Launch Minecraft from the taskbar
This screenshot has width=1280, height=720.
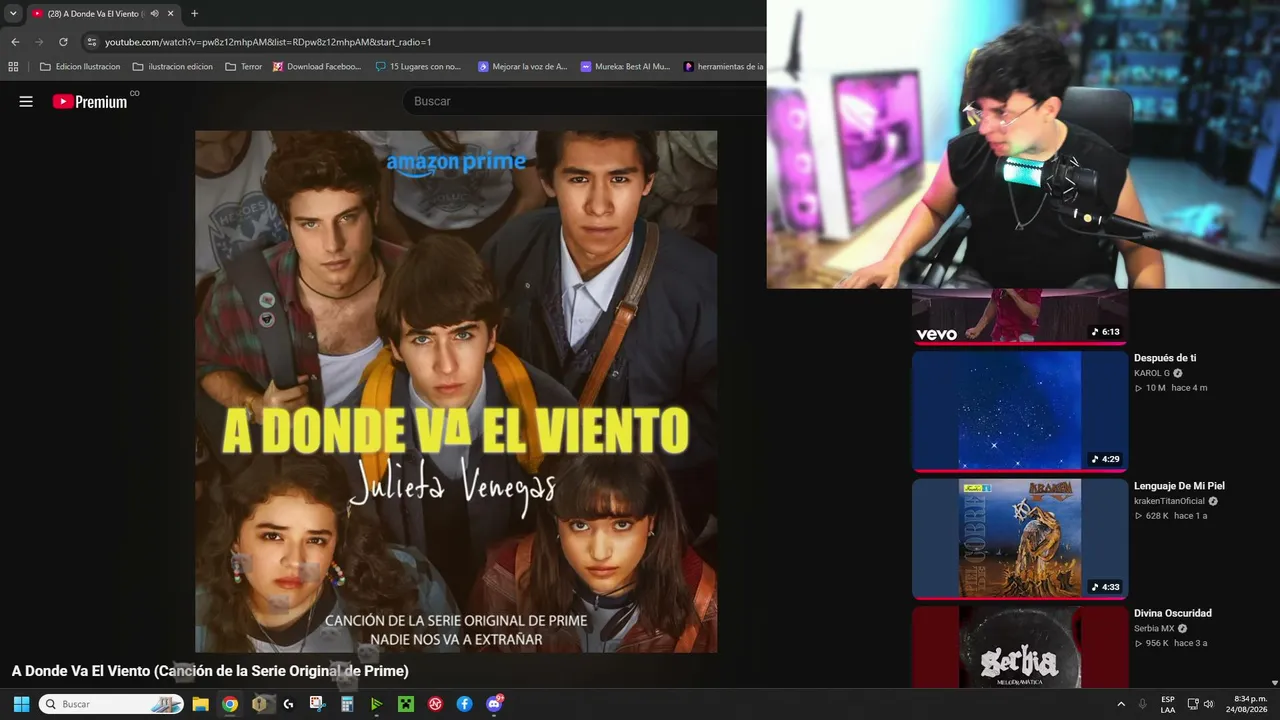click(x=406, y=704)
